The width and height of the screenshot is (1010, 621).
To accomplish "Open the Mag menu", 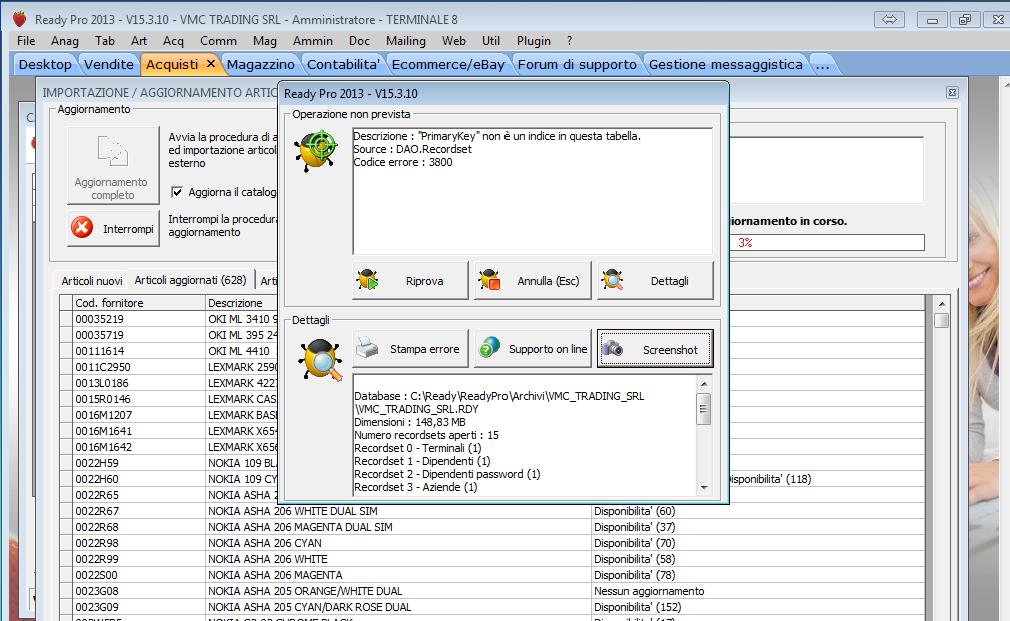I will click(264, 41).
